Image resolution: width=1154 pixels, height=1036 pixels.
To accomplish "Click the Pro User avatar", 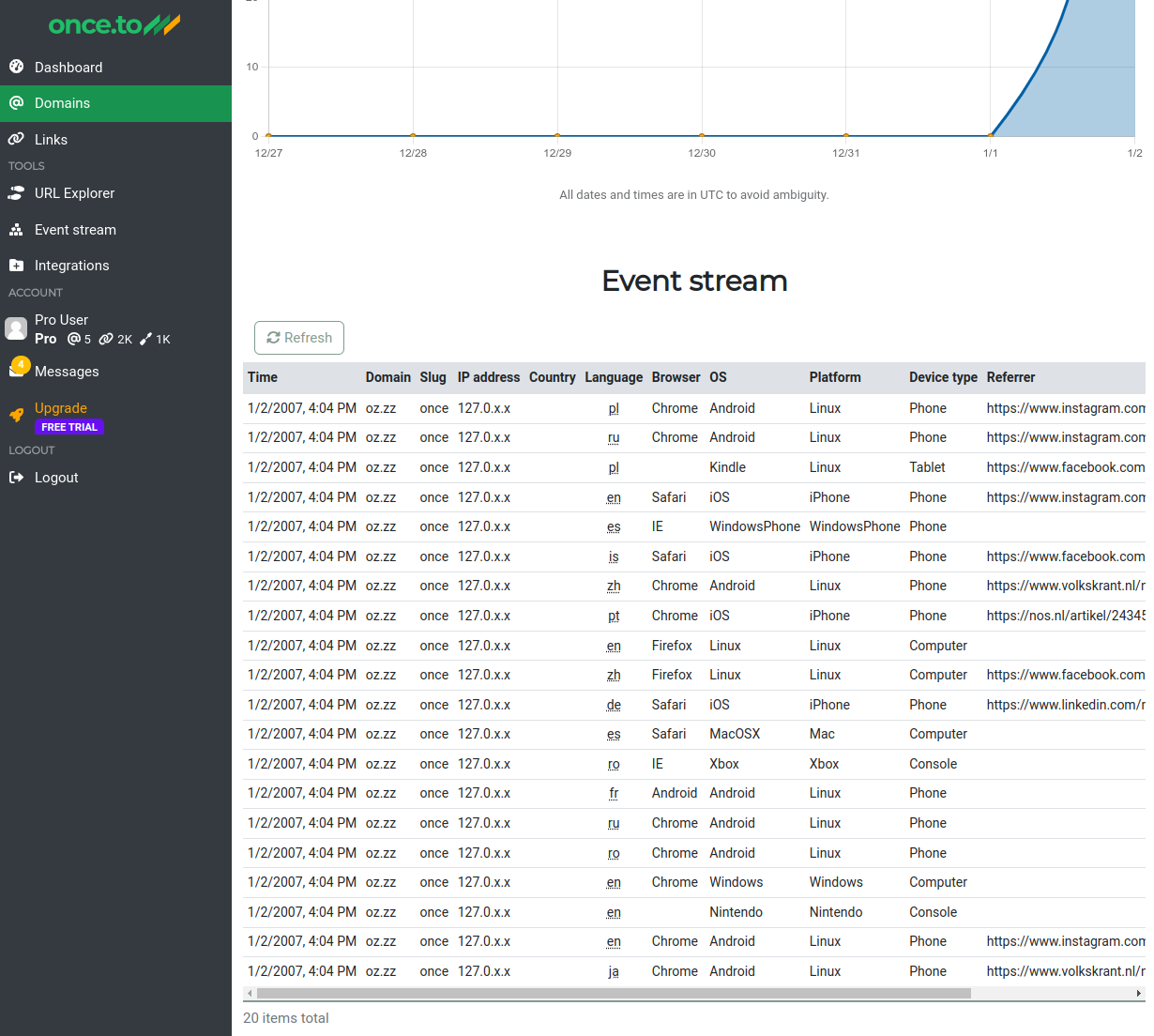I will coord(16,328).
